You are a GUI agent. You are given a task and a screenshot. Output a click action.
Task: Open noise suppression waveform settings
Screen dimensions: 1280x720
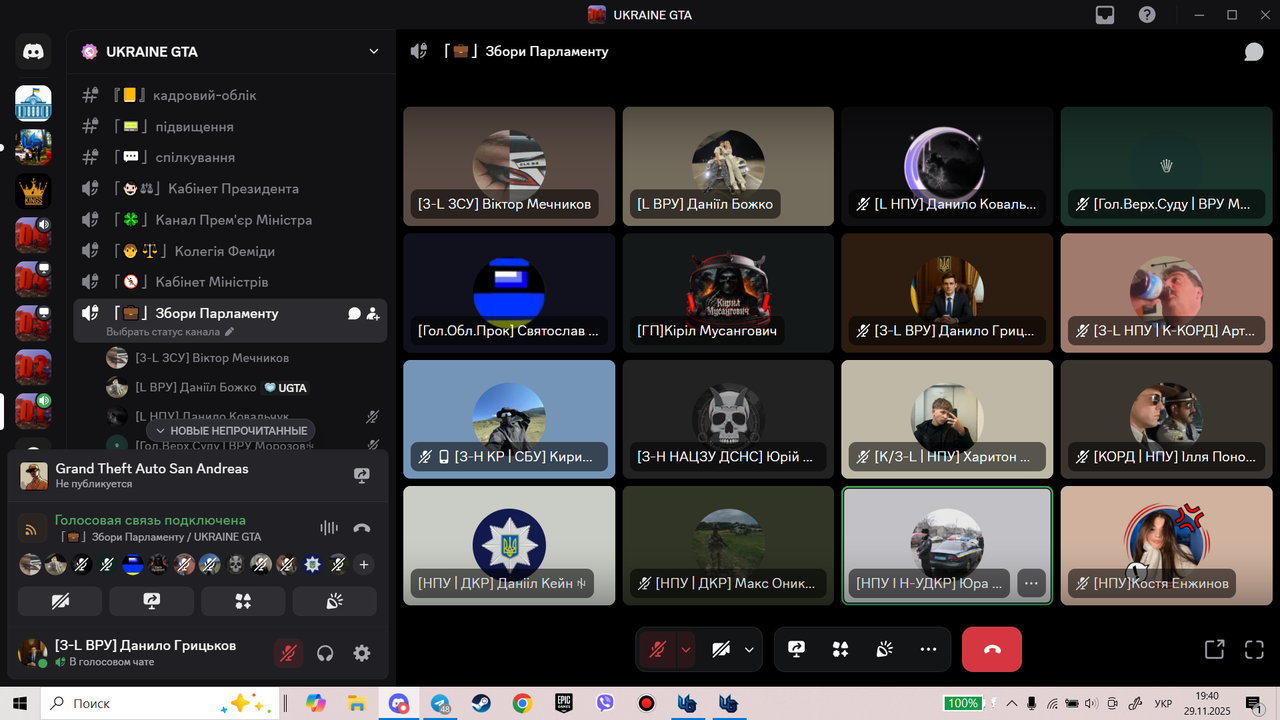[328, 528]
